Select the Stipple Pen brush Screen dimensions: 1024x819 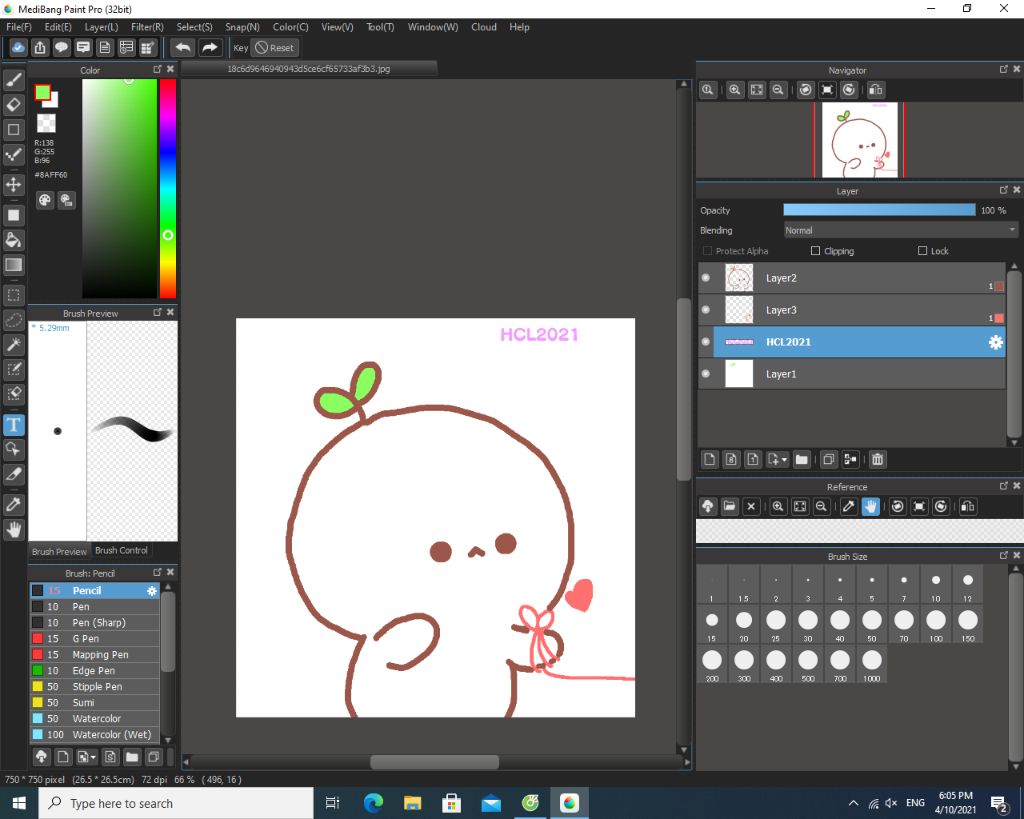tap(95, 686)
